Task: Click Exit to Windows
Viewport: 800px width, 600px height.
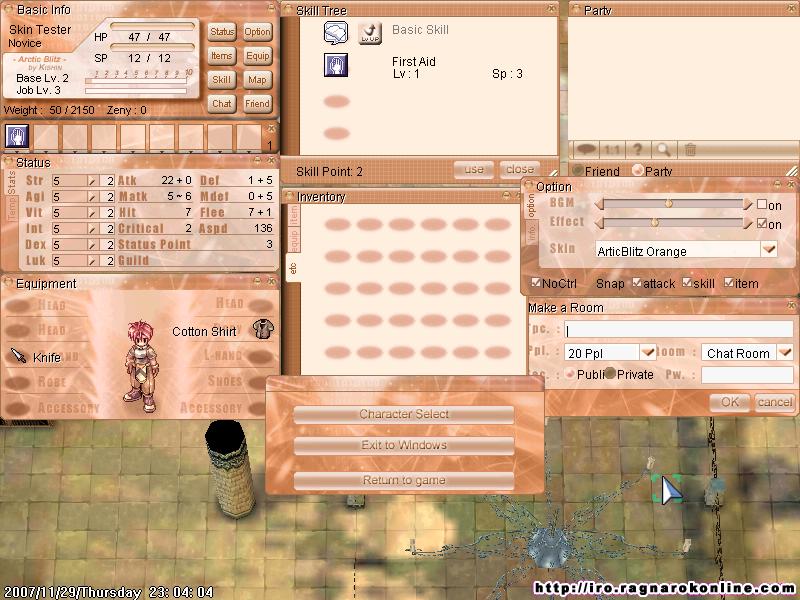Action: pyautogui.click(x=404, y=445)
